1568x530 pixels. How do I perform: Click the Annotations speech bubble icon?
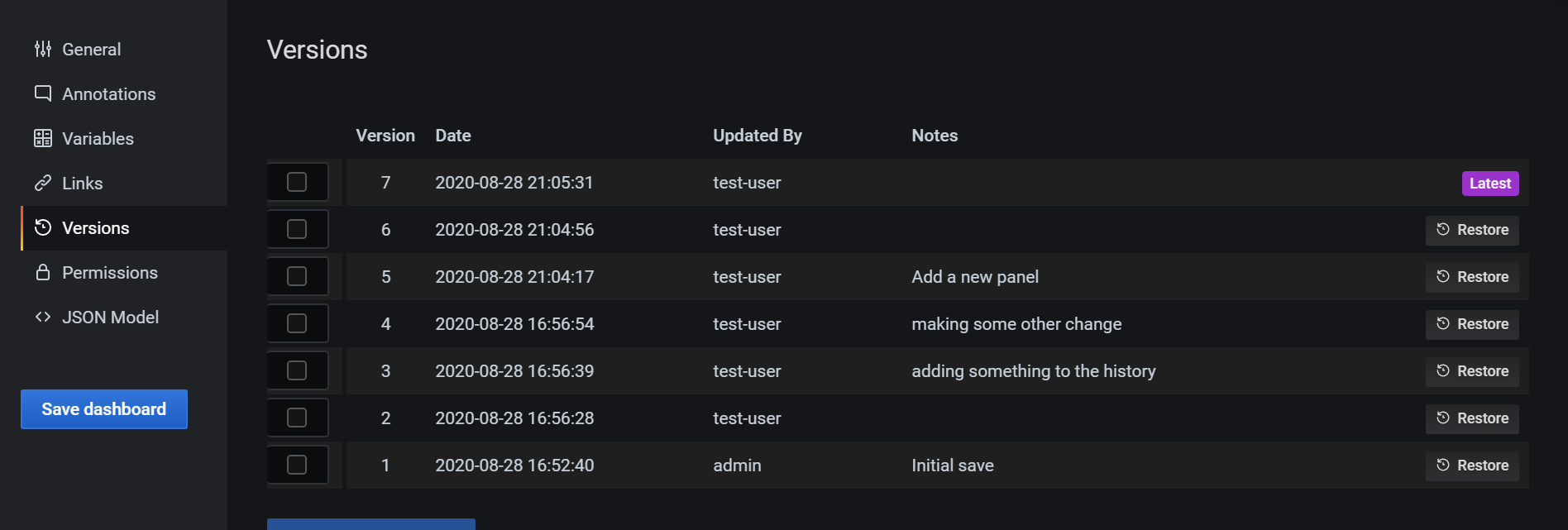43,93
